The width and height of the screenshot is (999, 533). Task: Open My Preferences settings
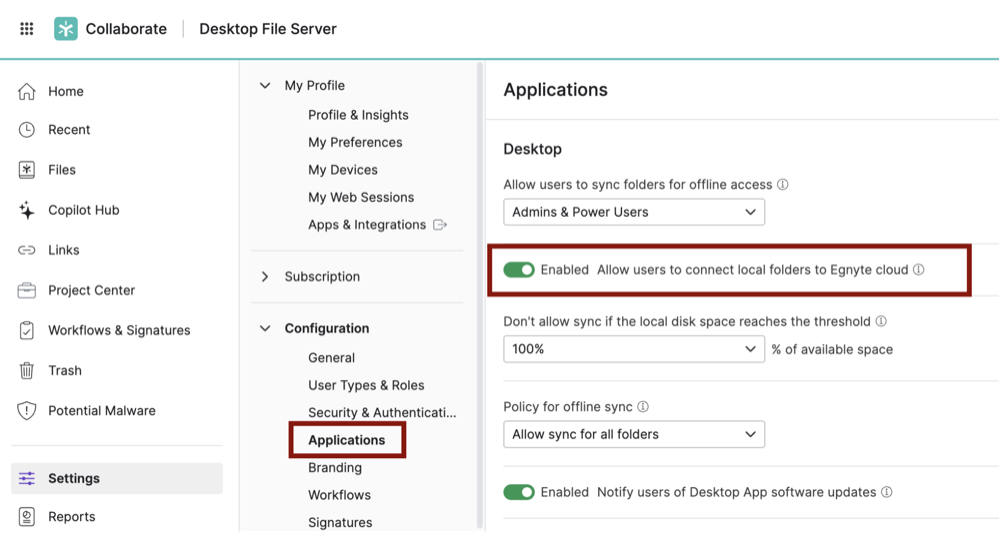[355, 143]
